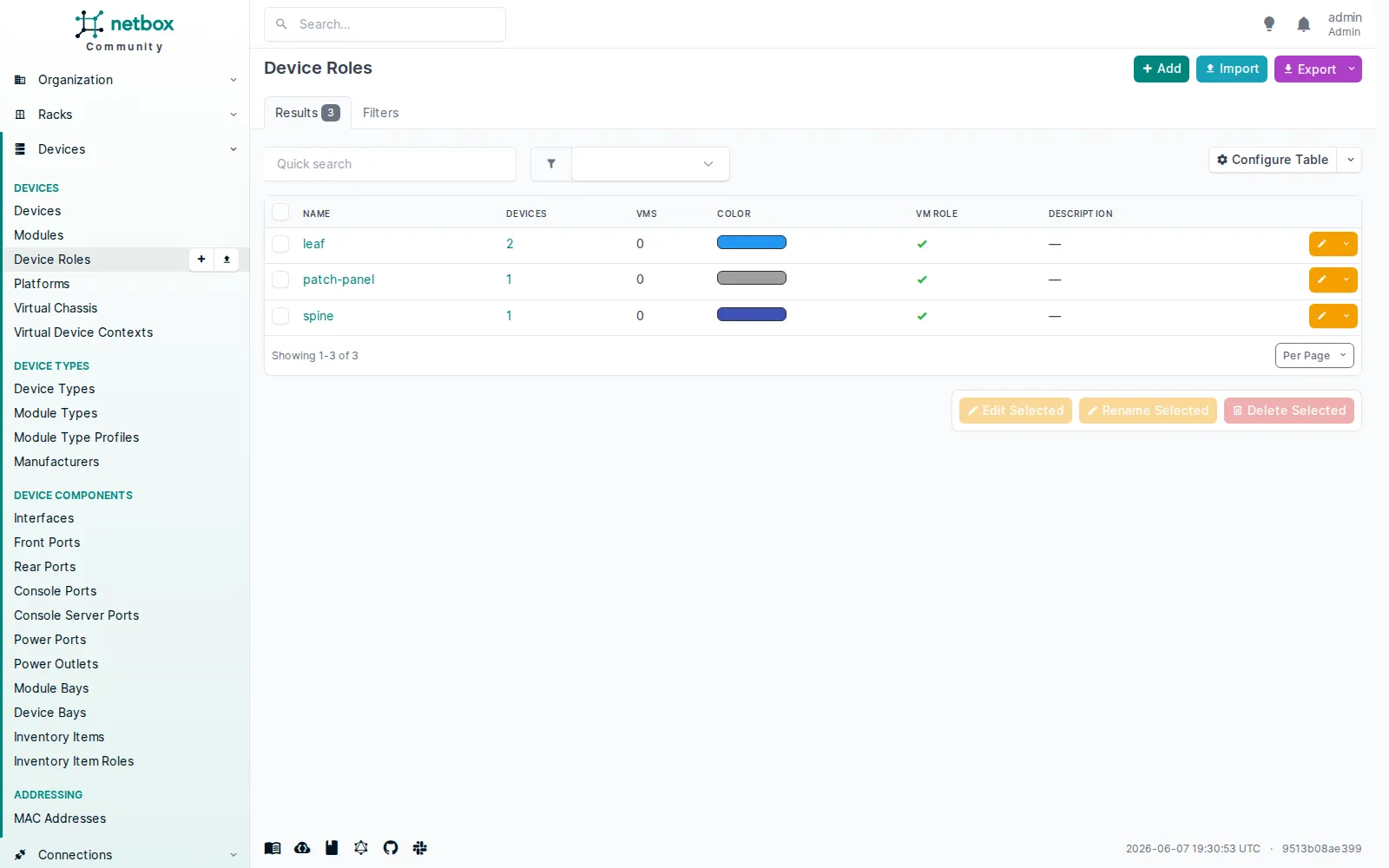This screenshot has width=1389, height=868.
Task: Open the leaf device role link
Action: [313, 244]
